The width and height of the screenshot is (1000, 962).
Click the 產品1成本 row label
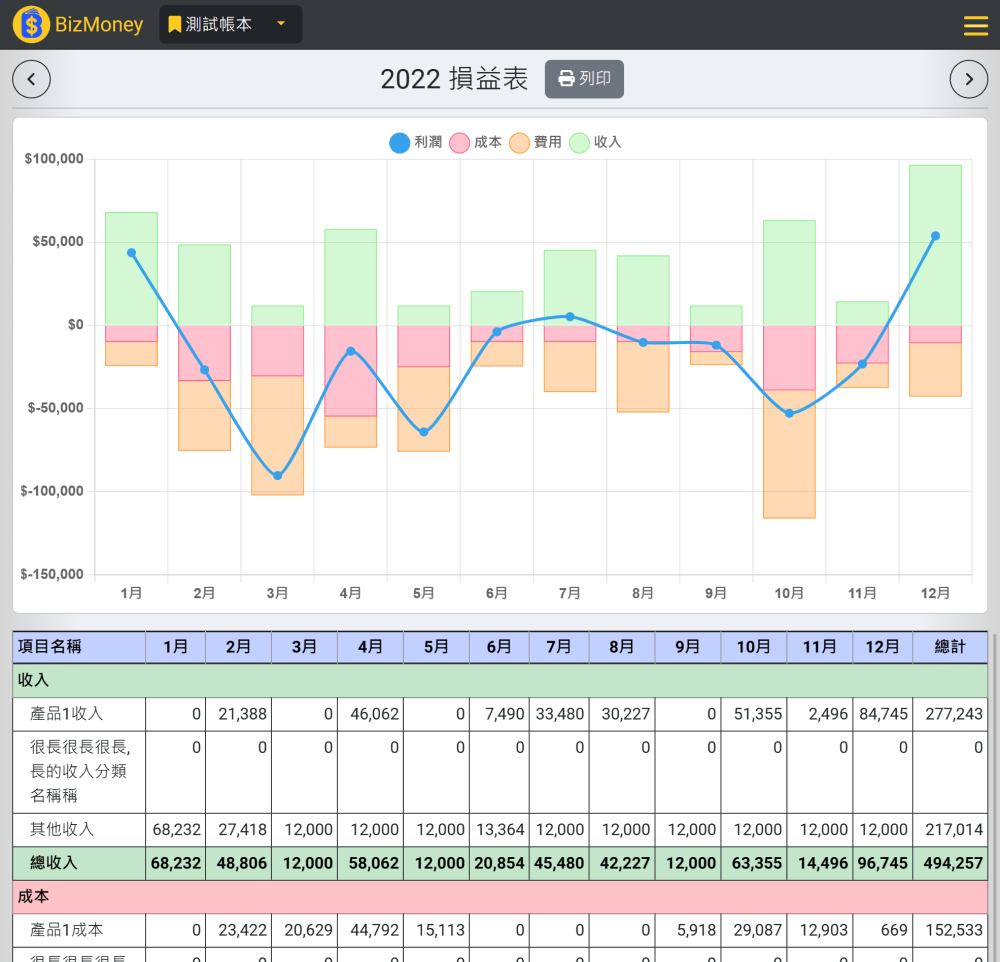click(x=66, y=930)
